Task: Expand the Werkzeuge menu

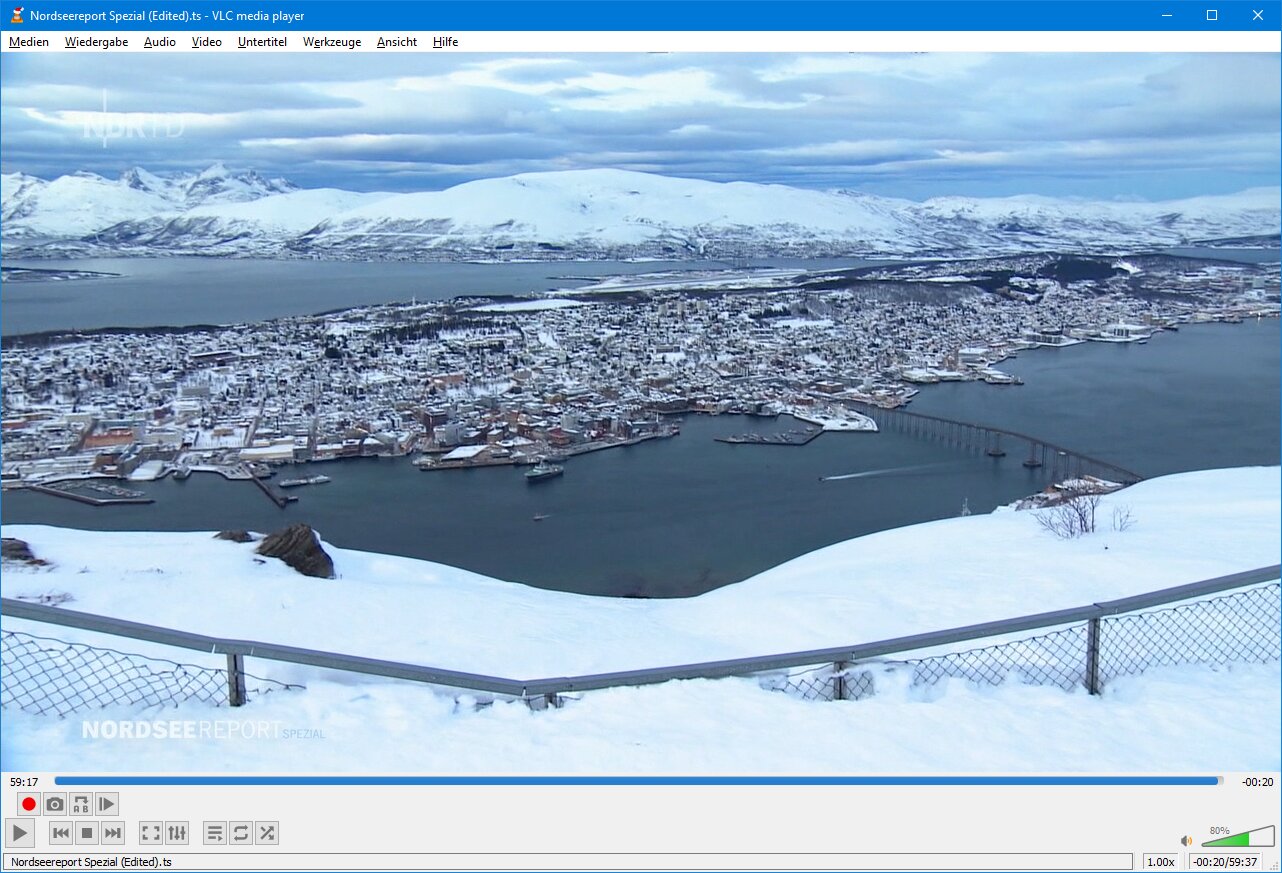Action: pyautogui.click(x=332, y=42)
